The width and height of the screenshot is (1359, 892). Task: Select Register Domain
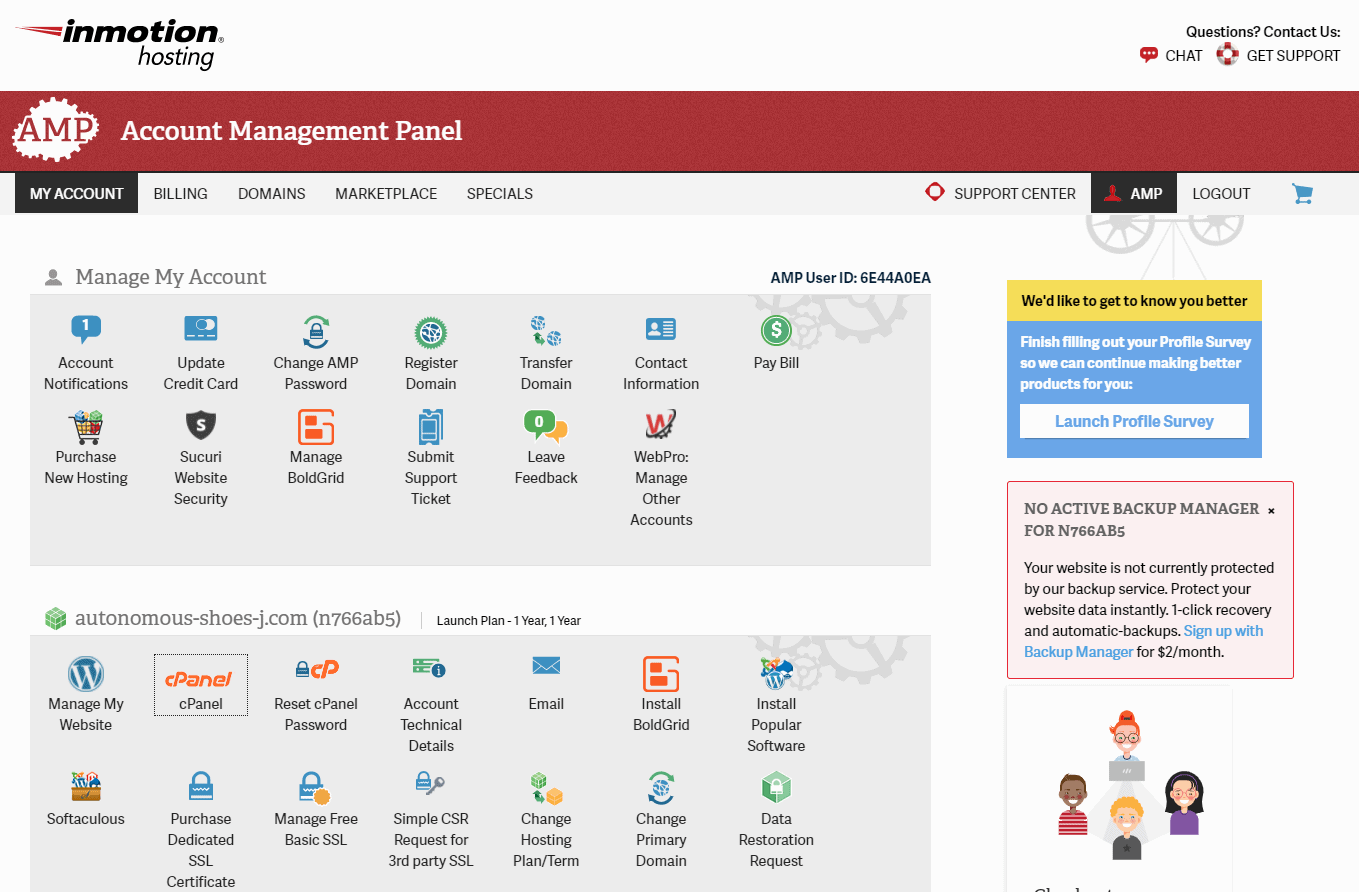tap(430, 350)
